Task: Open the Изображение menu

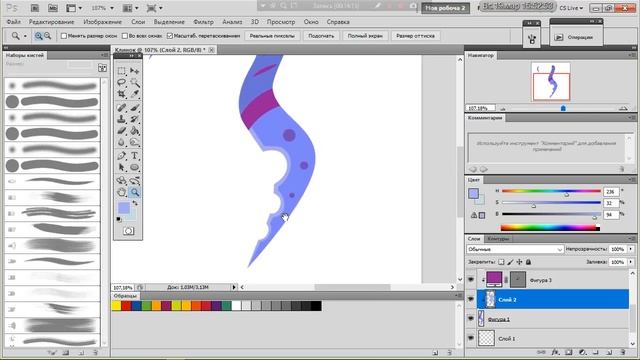Action: [102, 22]
